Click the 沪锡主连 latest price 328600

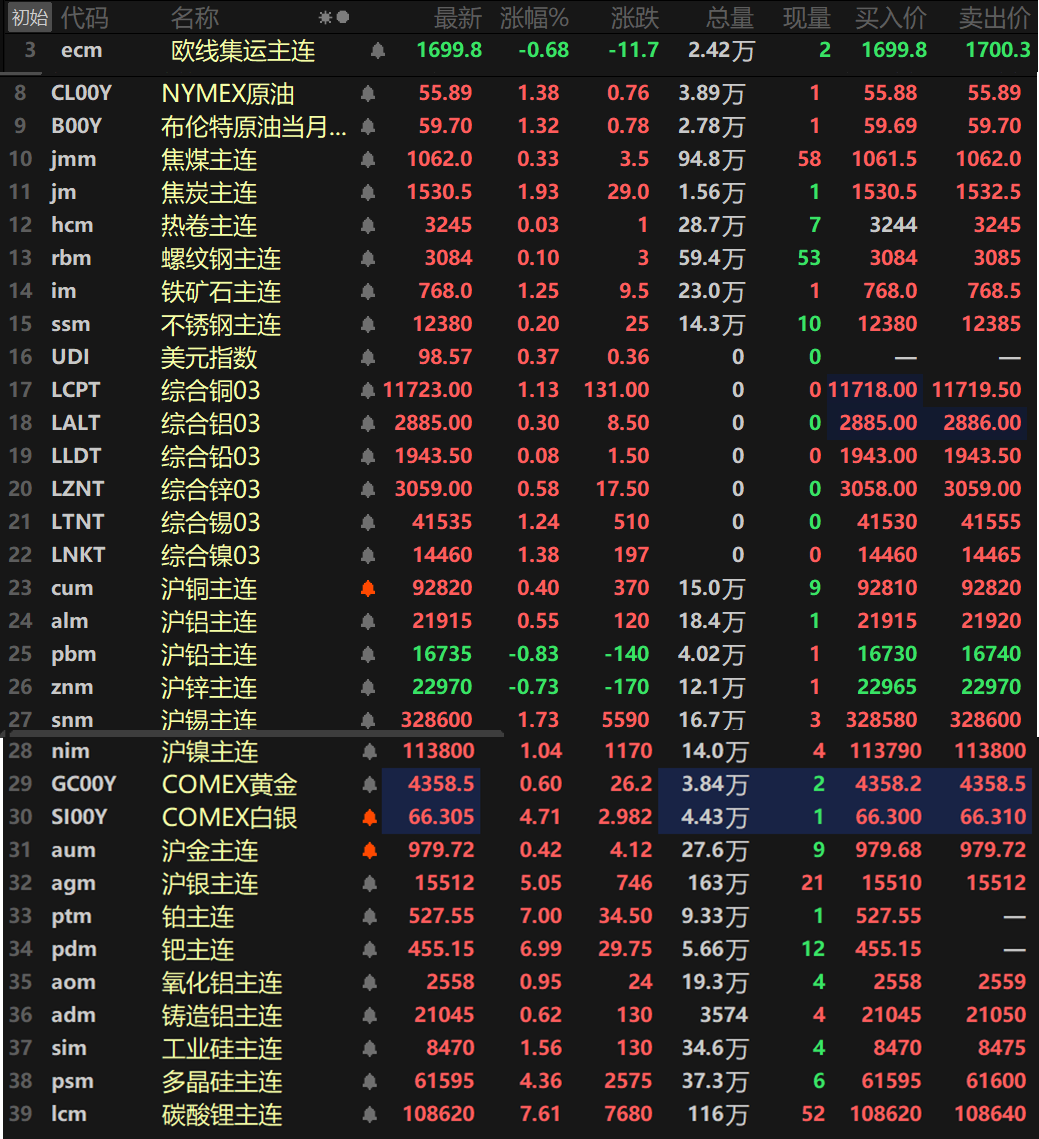pyautogui.click(x=437, y=720)
